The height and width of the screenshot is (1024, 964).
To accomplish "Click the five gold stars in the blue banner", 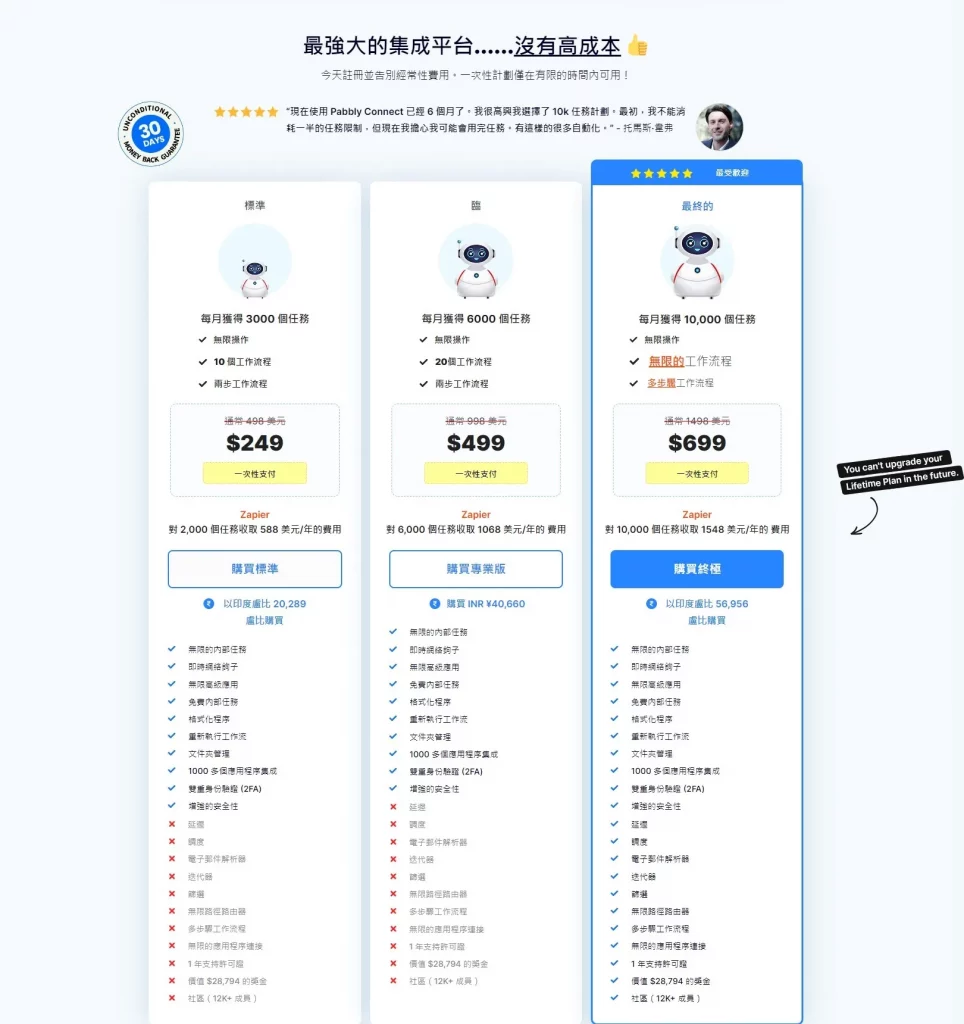I will tap(662, 173).
